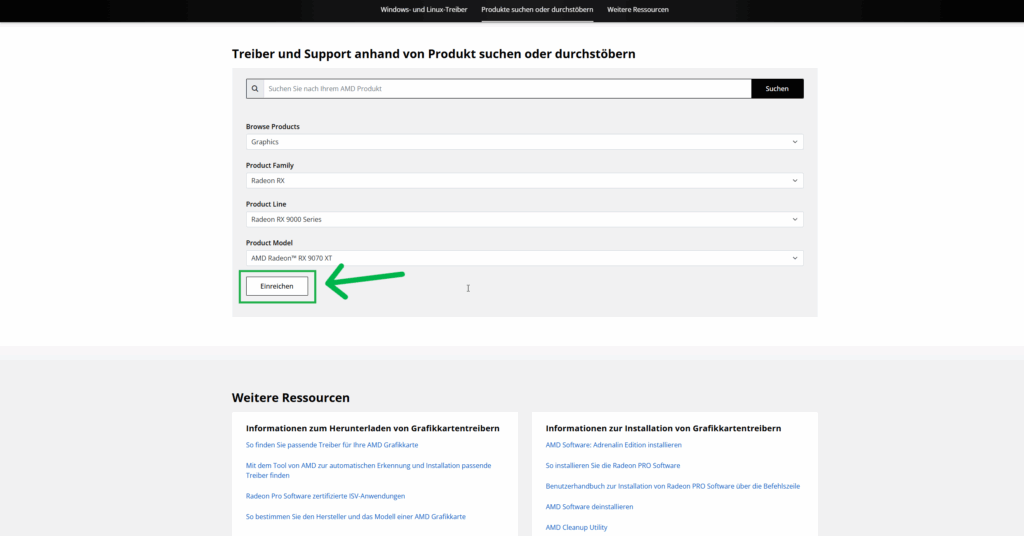Click the Browse Products label
The image size is (1024, 536).
pos(272,127)
